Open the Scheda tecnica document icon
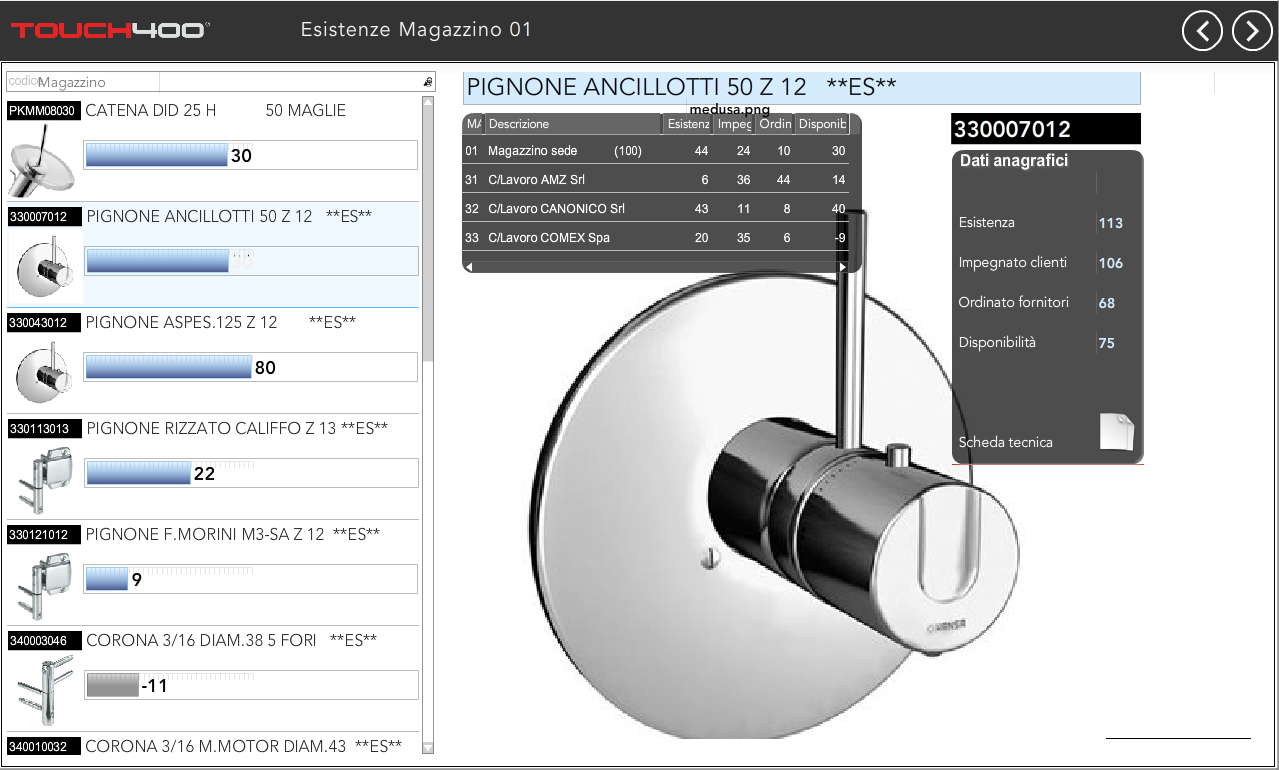The image size is (1279, 770). (1117, 432)
